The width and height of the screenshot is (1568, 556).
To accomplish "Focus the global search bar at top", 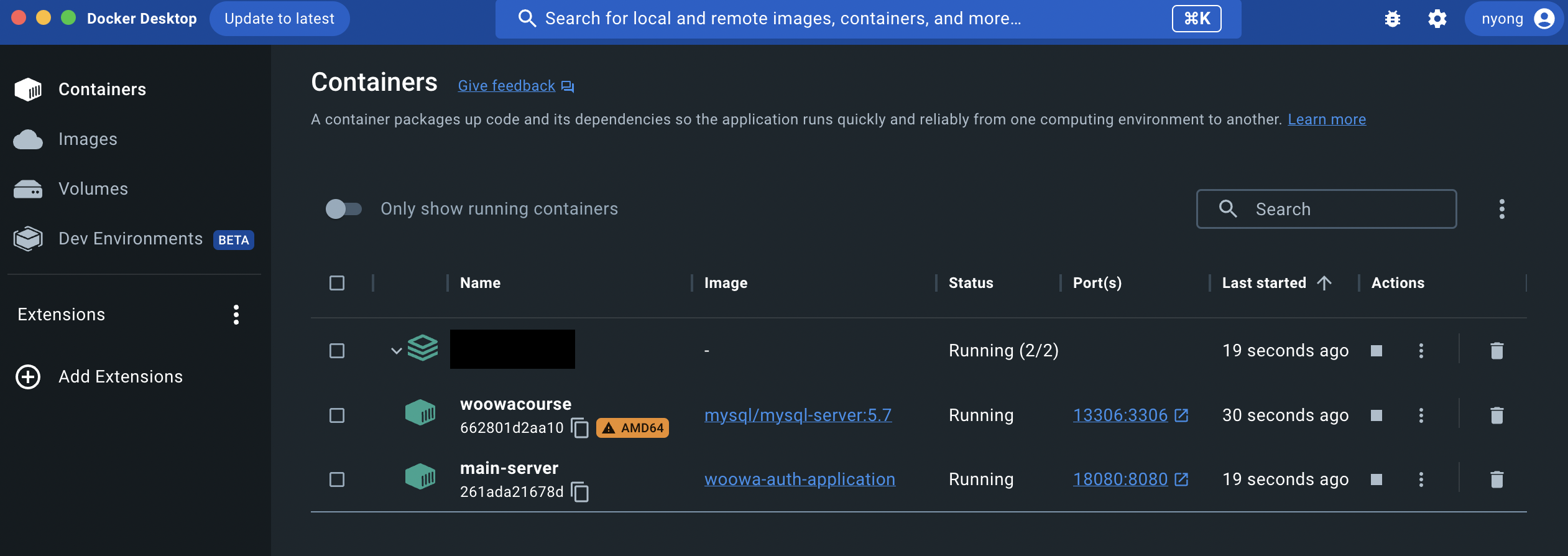I will [868, 19].
